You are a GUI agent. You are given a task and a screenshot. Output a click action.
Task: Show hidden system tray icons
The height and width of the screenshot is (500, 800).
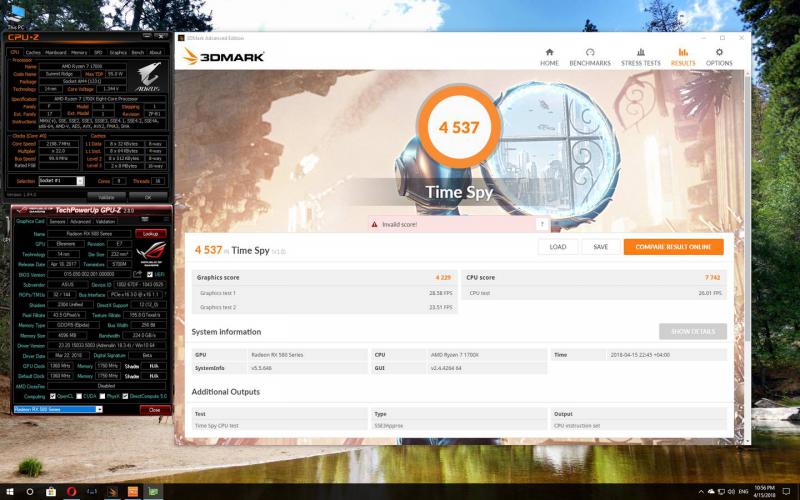click(x=699, y=492)
